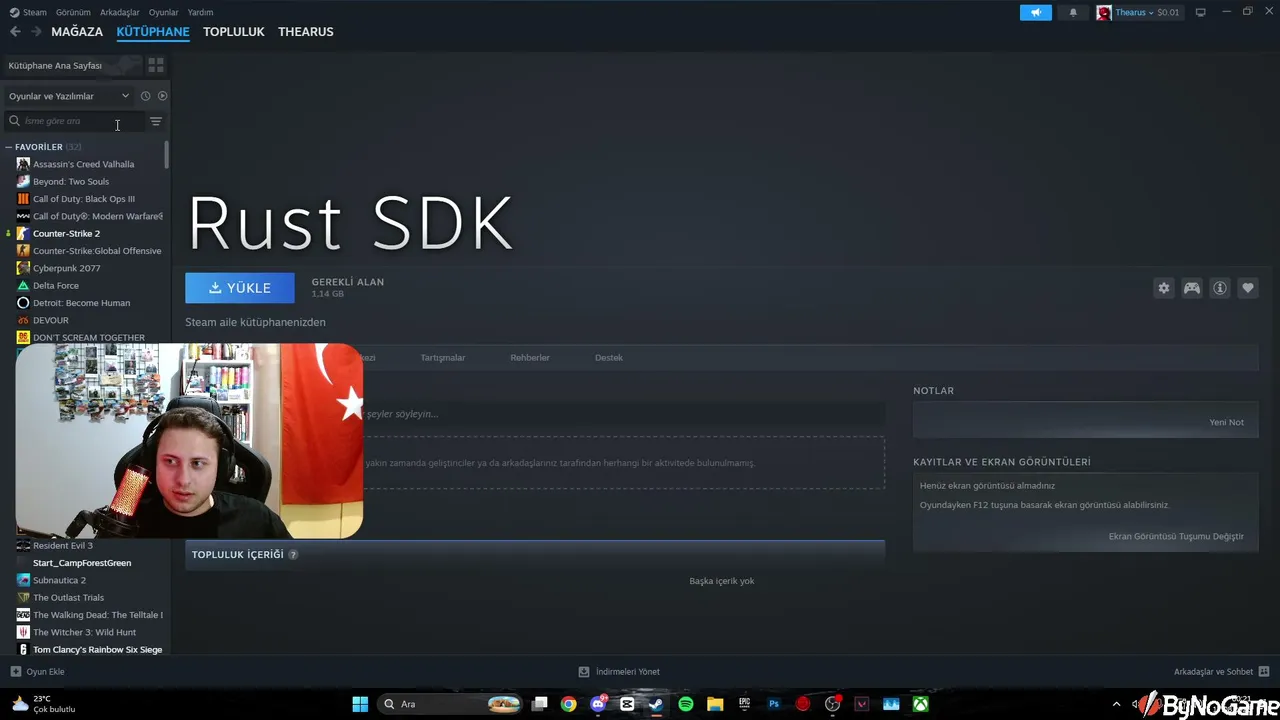
Task: Open the Yardım menu
Action: pos(200,12)
